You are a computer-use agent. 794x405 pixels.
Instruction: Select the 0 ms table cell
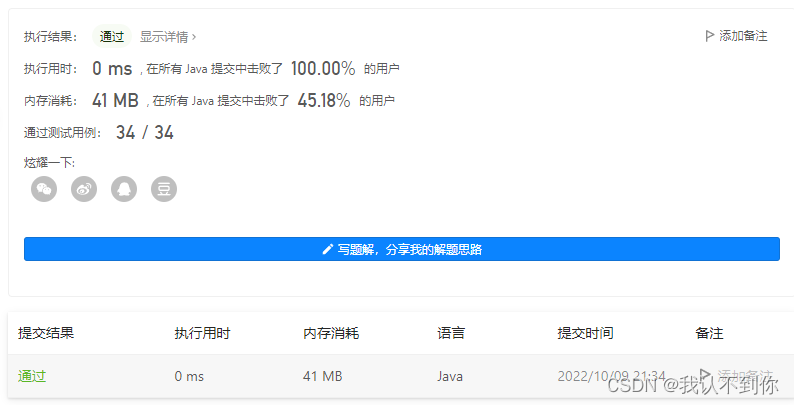(189, 376)
